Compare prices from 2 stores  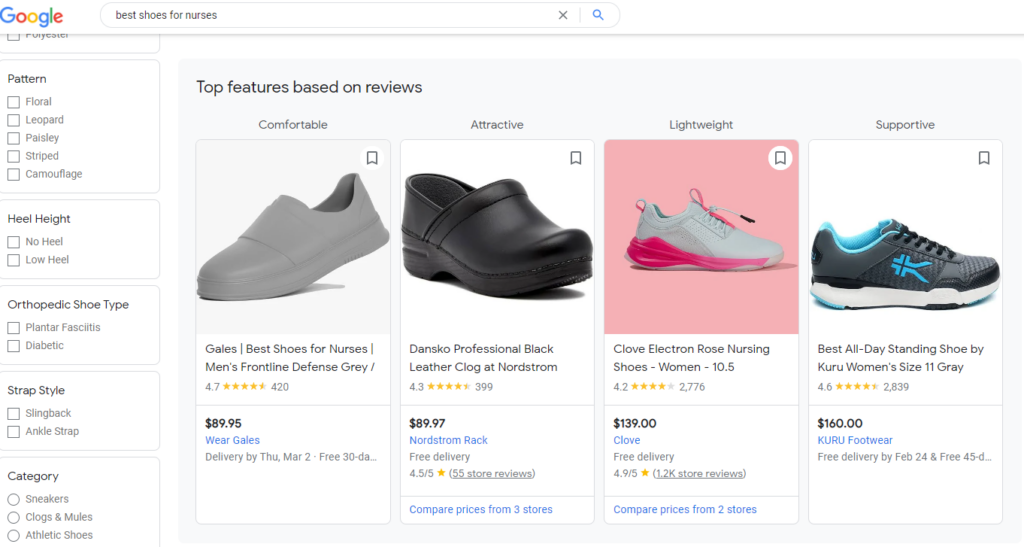click(x=685, y=509)
